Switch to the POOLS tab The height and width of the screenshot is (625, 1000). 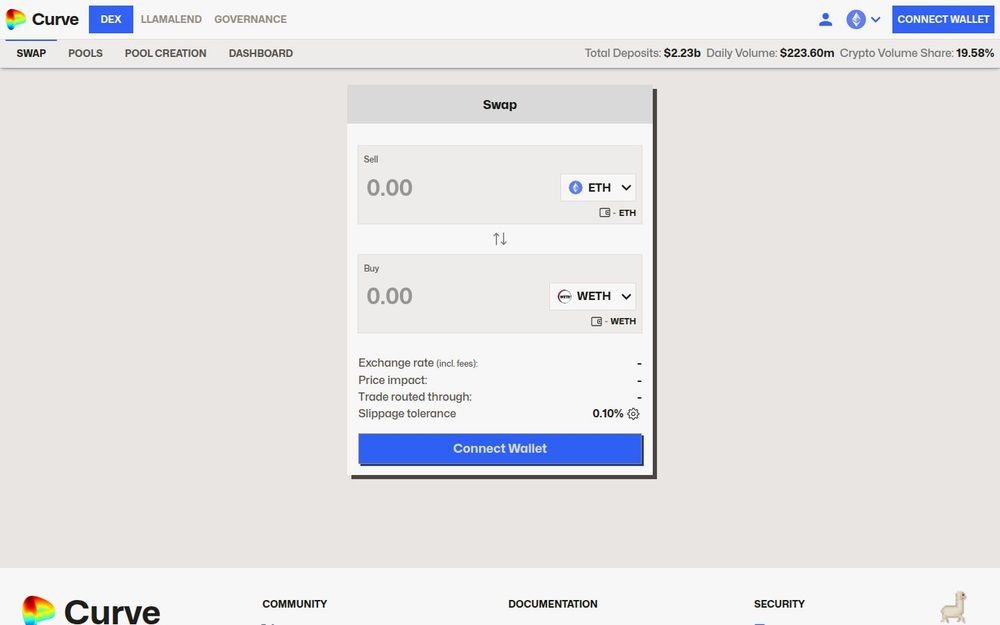tap(85, 53)
